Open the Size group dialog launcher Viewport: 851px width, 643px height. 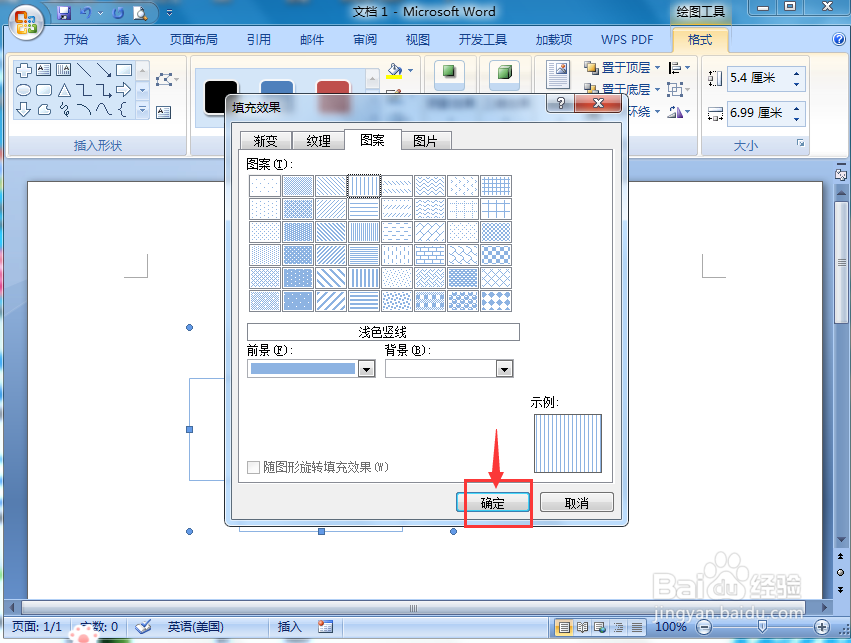coord(800,143)
